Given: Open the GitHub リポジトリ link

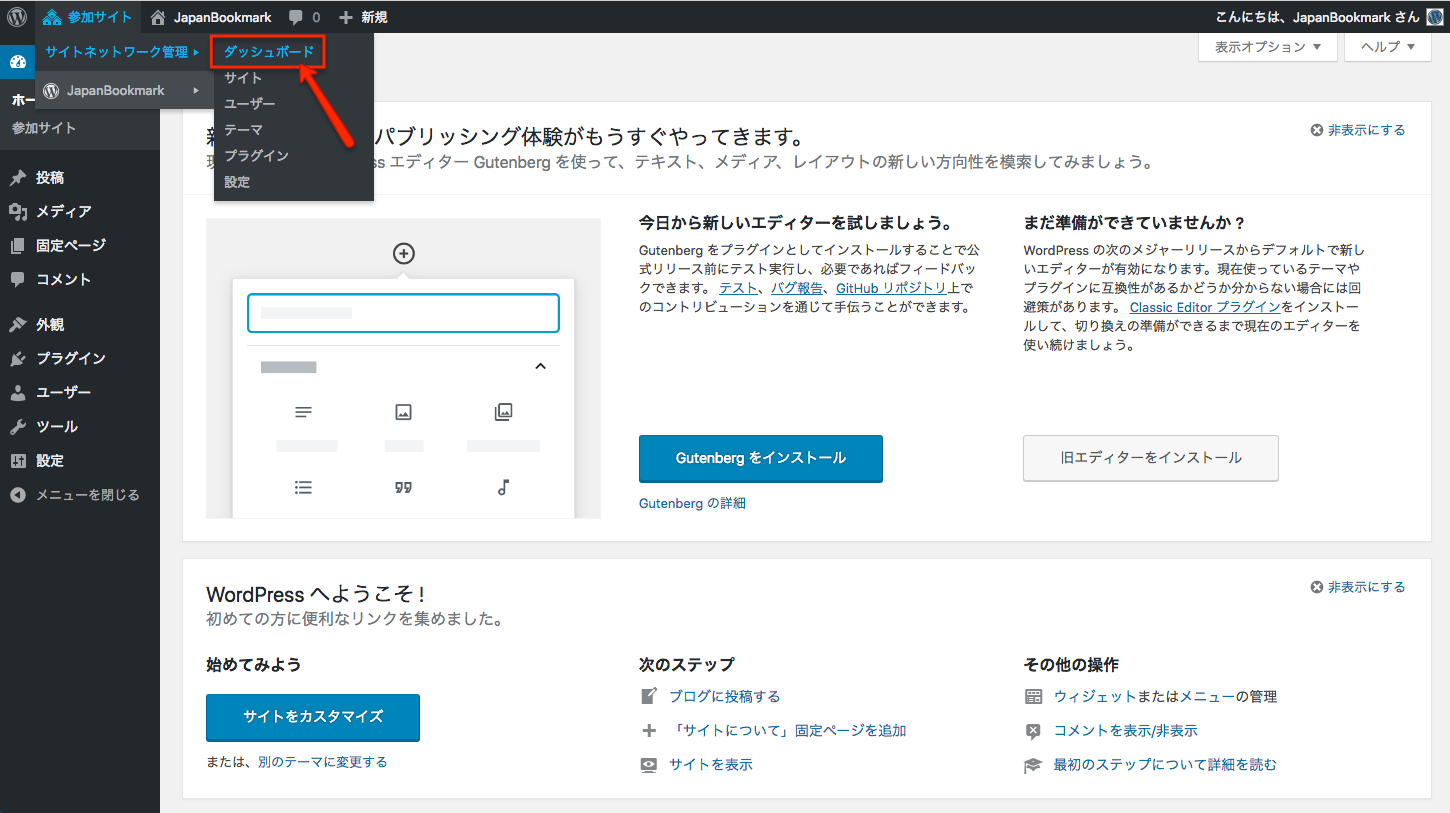Looking at the screenshot, I should (x=892, y=288).
